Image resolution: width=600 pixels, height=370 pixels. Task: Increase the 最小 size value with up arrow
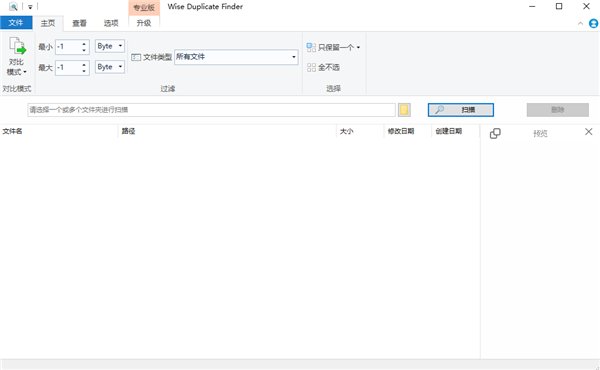(84, 44)
